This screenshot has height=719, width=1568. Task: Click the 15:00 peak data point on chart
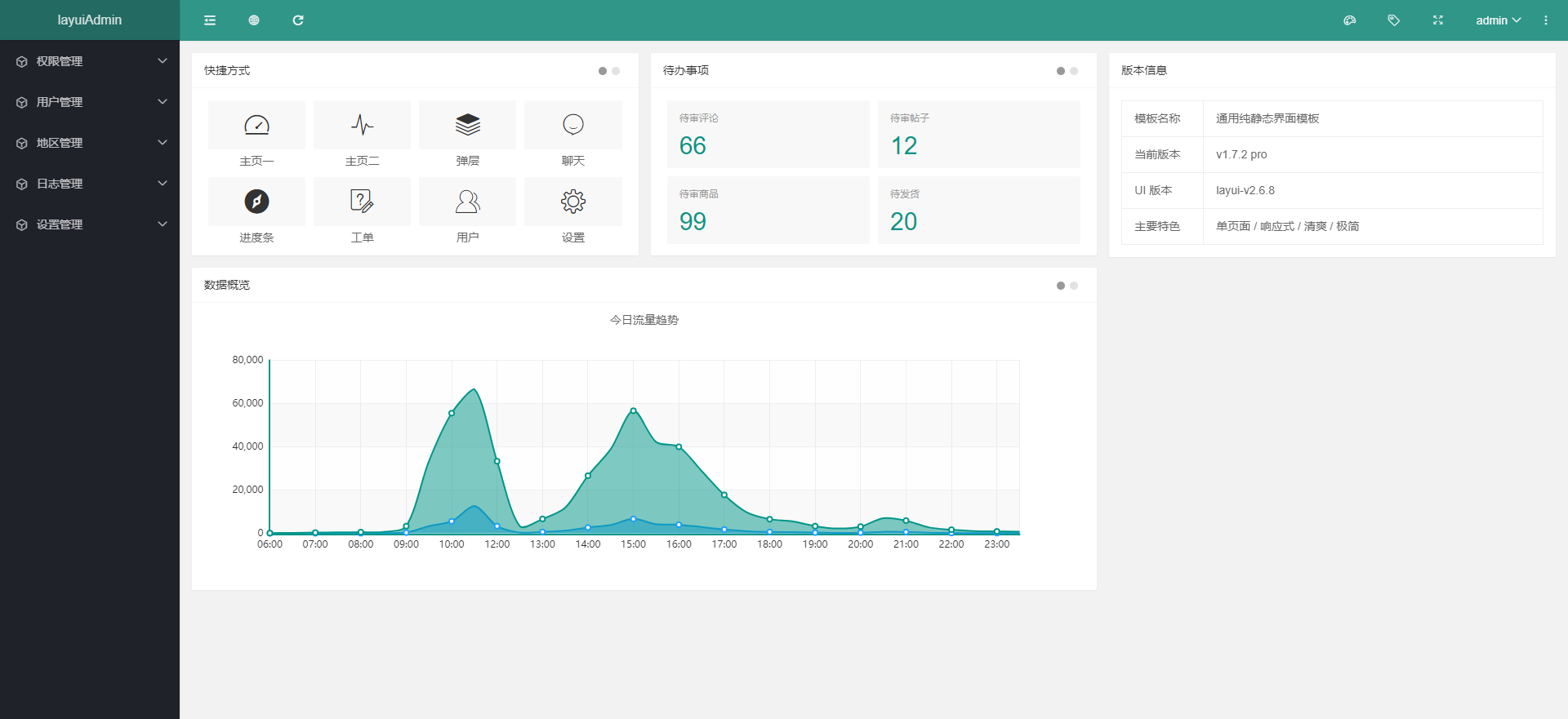coord(633,411)
